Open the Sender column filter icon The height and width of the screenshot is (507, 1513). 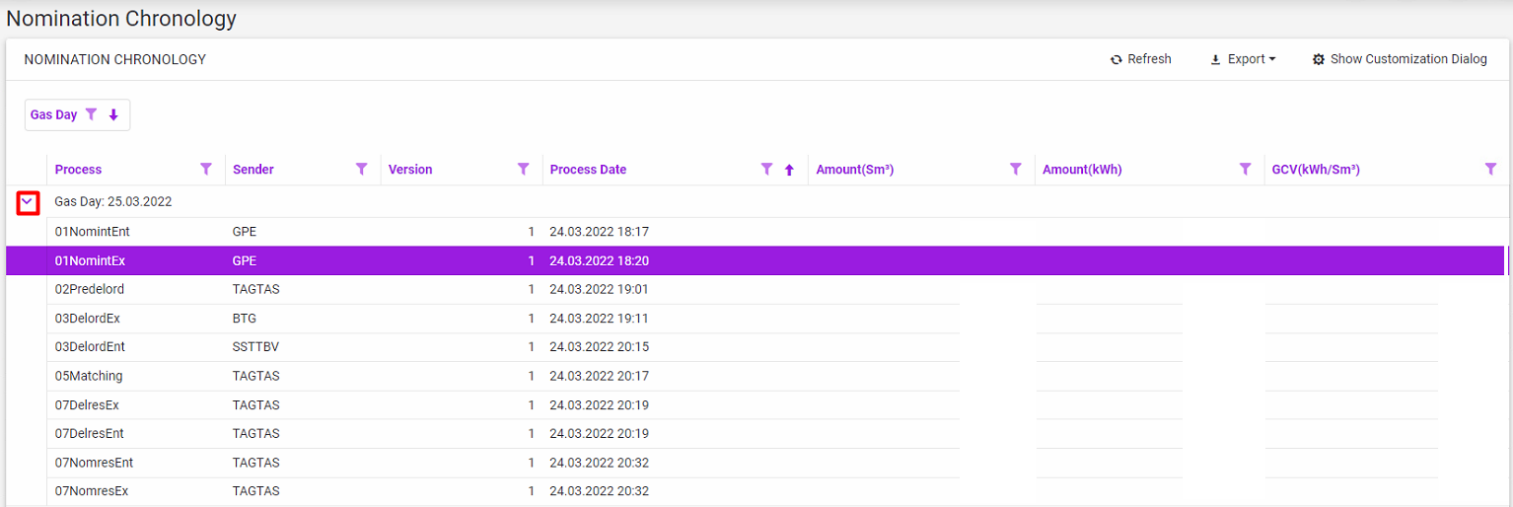(x=362, y=169)
